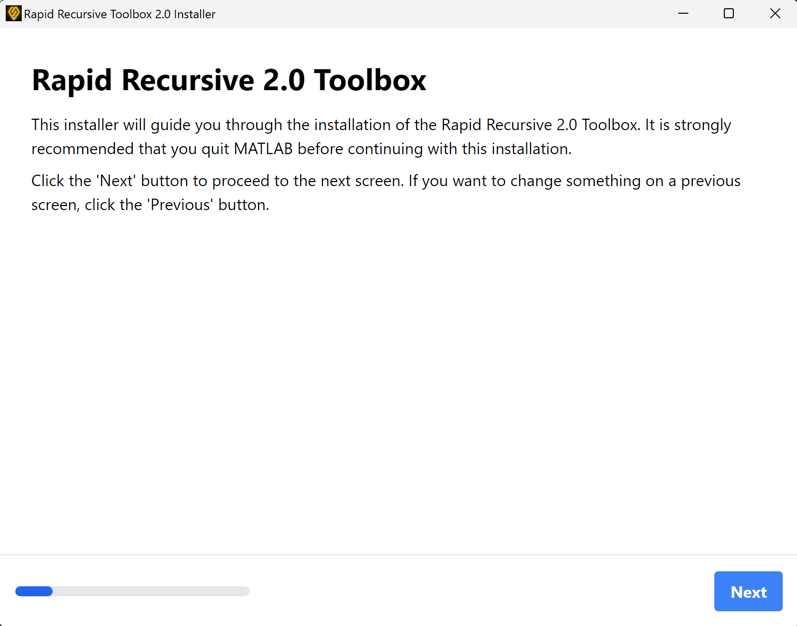Screen dimensions: 797x626
Task: Click the quoted 'Previous' word in instructions
Action: coord(180,205)
